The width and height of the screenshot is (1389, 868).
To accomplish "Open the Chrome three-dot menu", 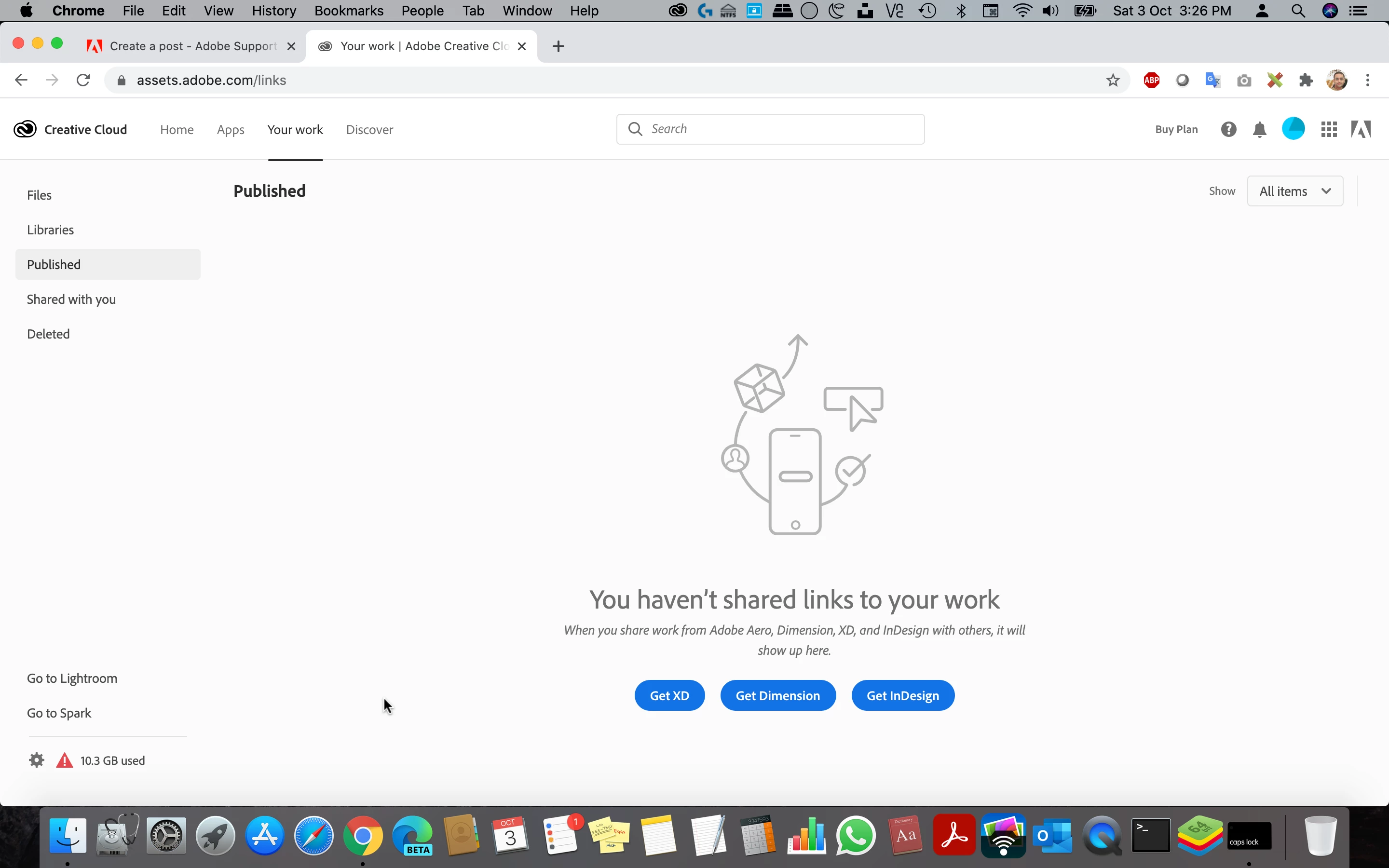I will tap(1368, 81).
